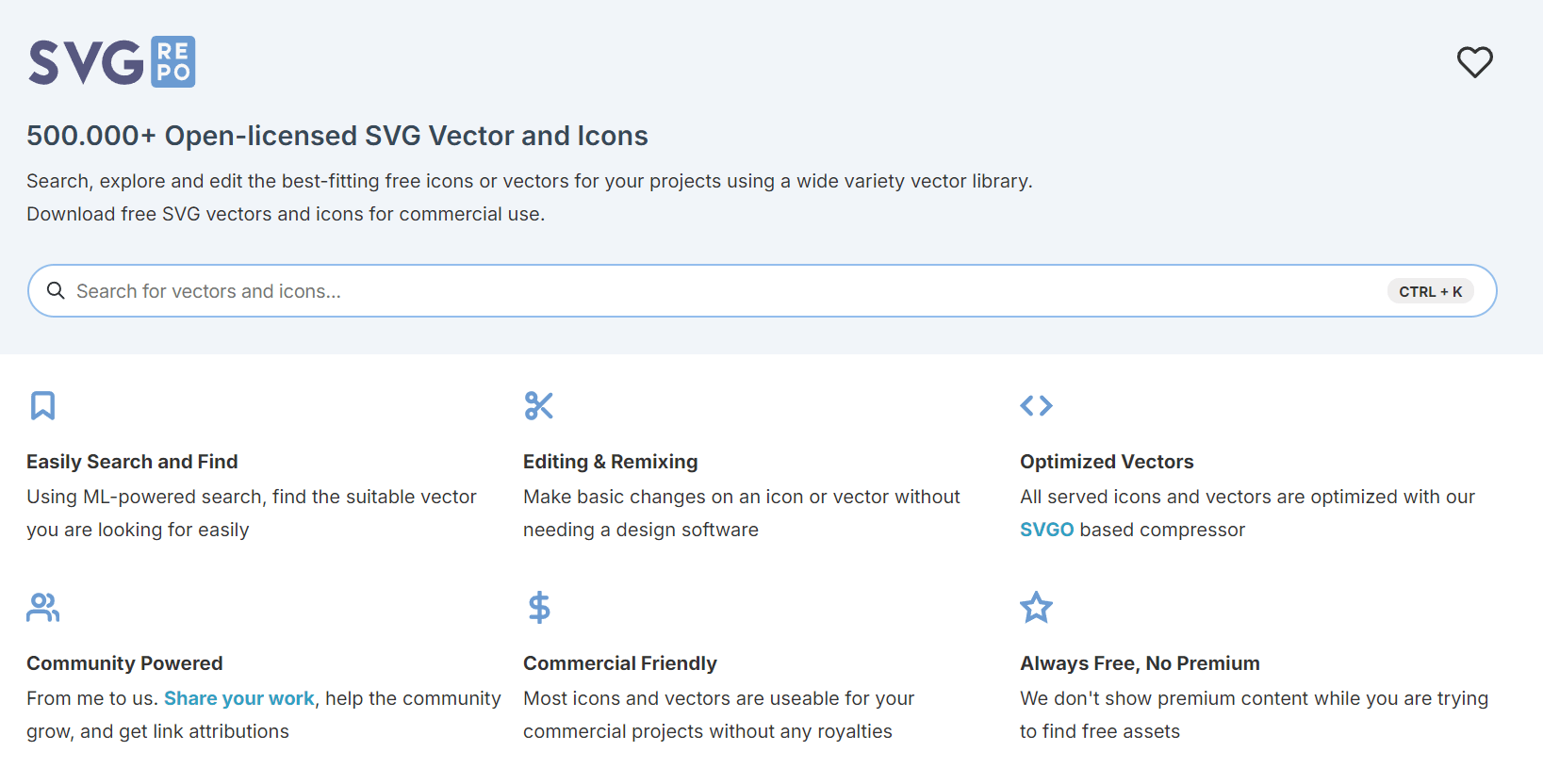Click 'Search, explore and edit the best-fitting' line

(530, 181)
